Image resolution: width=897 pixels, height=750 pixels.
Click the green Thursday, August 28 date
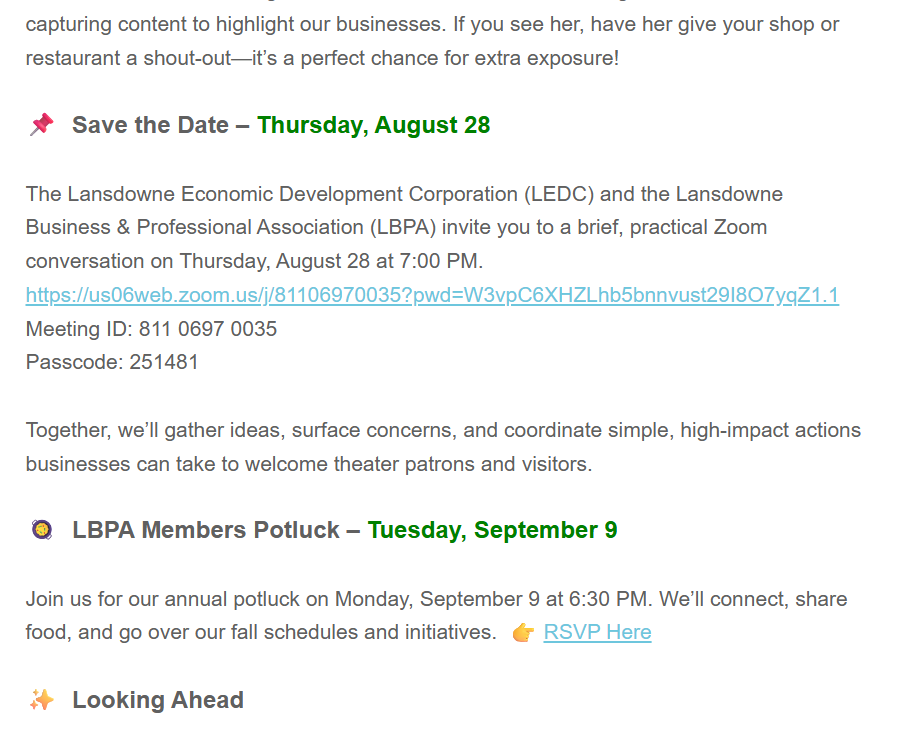[x=373, y=125]
